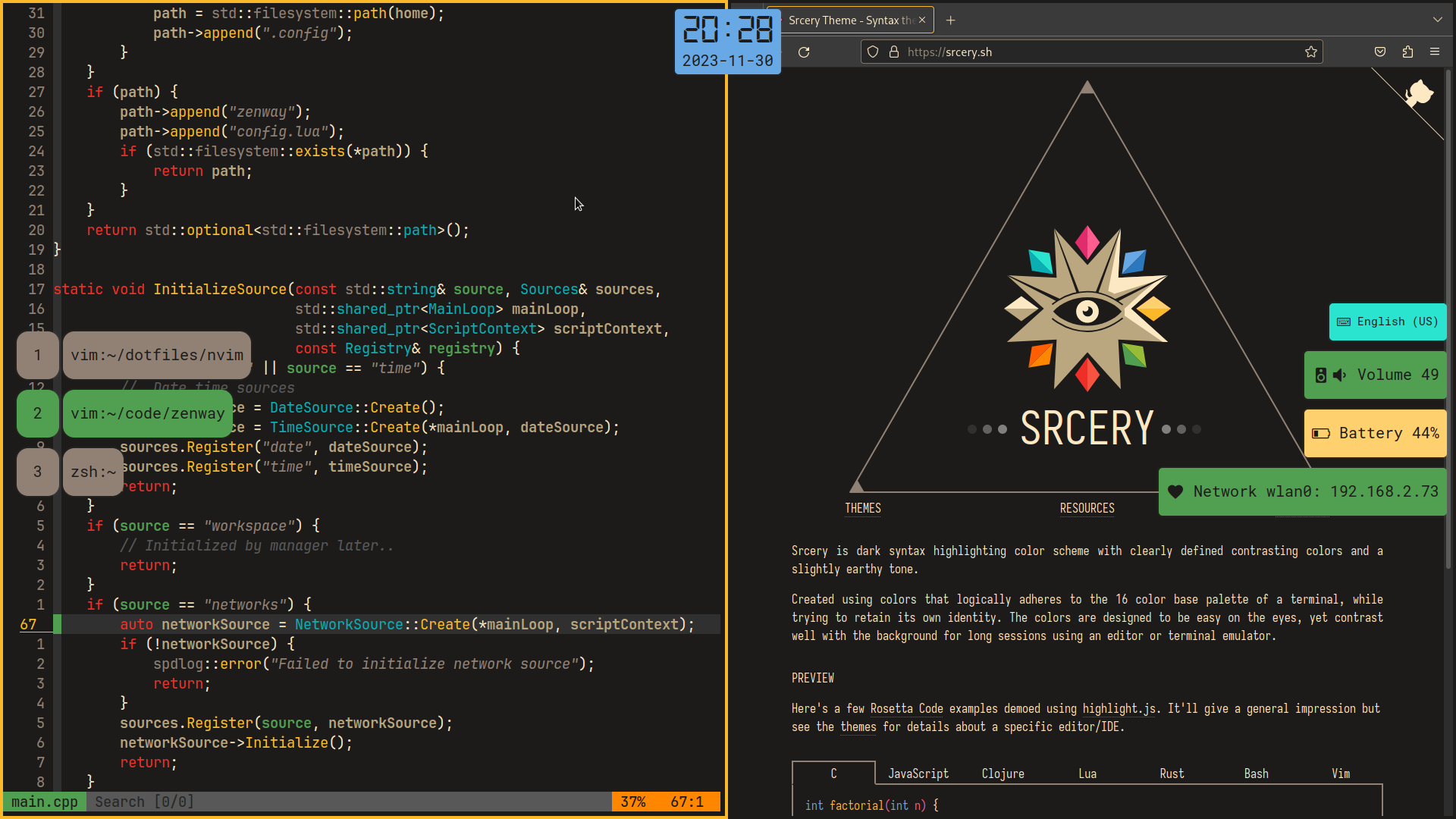This screenshot has width=1456, height=819.
Task: Click the Network wlan0 widget
Action: tap(1303, 491)
